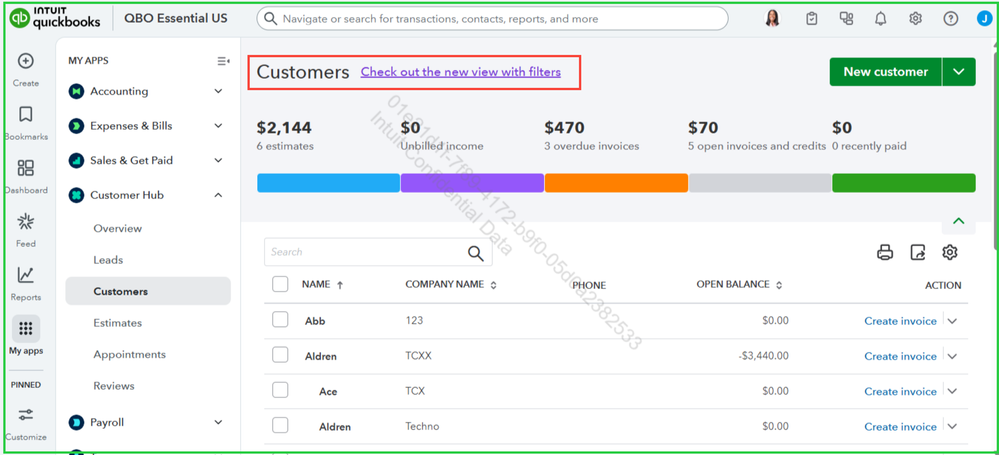Click the top navigation search field
The height and width of the screenshot is (455, 999).
tap(492, 18)
